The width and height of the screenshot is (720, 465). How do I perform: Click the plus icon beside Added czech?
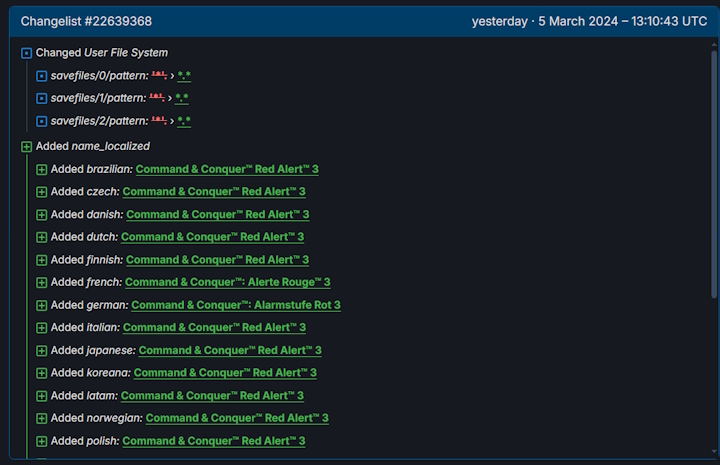pos(41,192)
